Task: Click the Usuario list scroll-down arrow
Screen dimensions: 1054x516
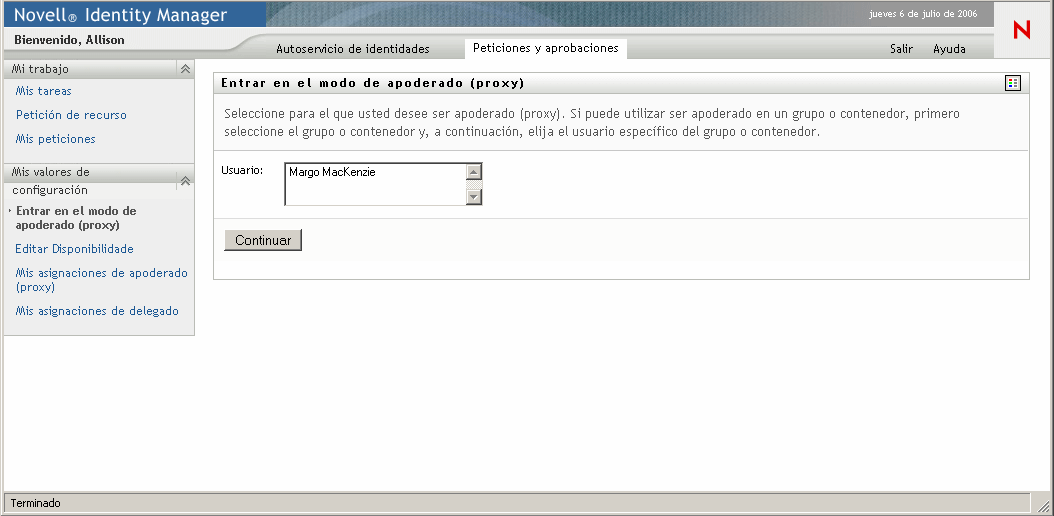Action: point(475,197)
